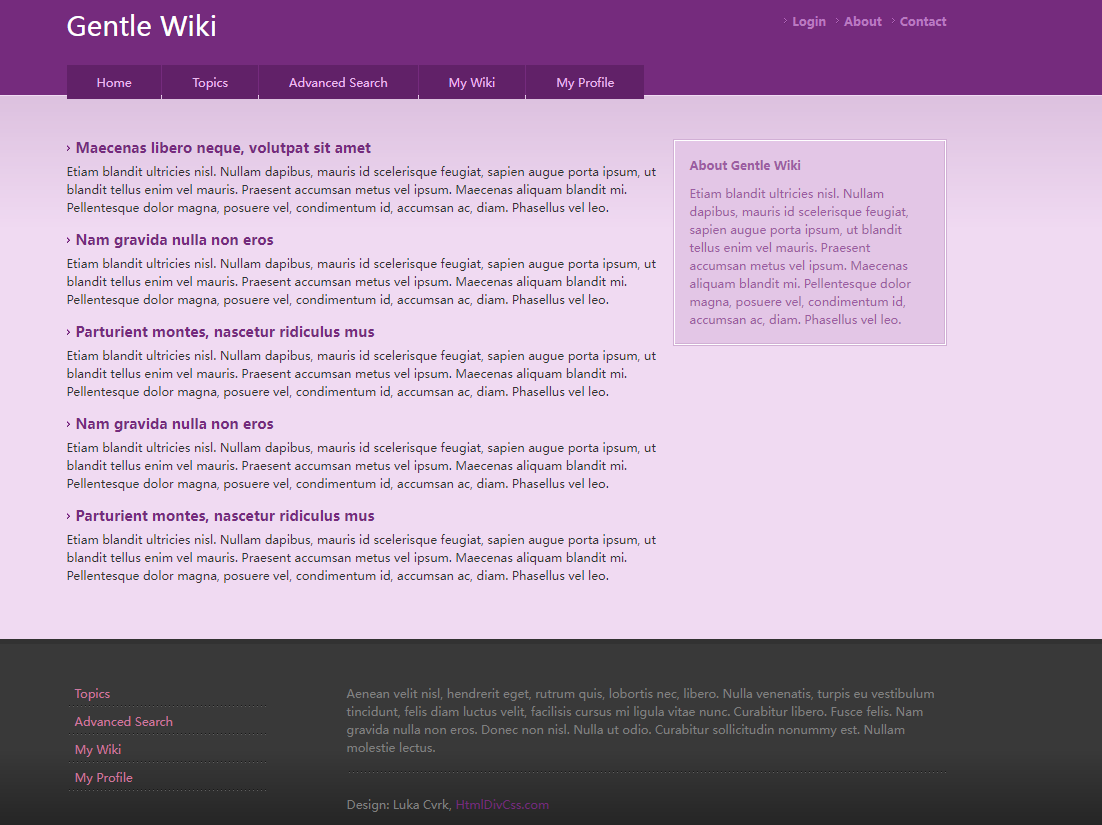Click the My Profile footer link
Viewport: 1102px width, 825px height.
(x=103, y=778)
